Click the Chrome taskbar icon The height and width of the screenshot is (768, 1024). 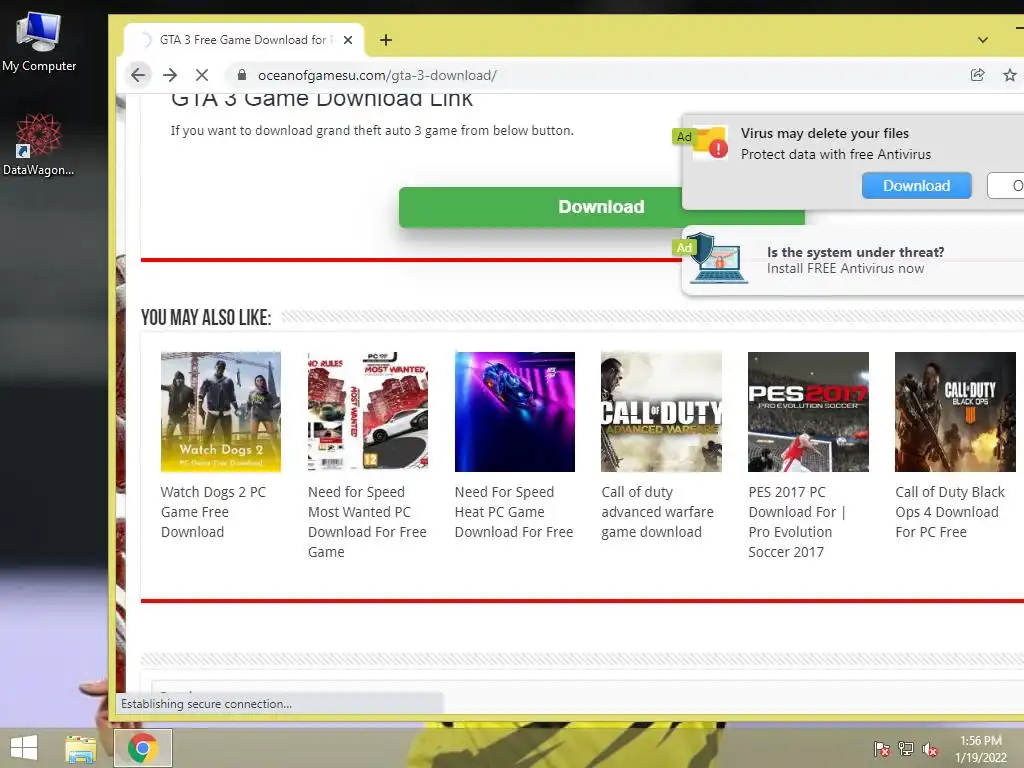point(143,748)
